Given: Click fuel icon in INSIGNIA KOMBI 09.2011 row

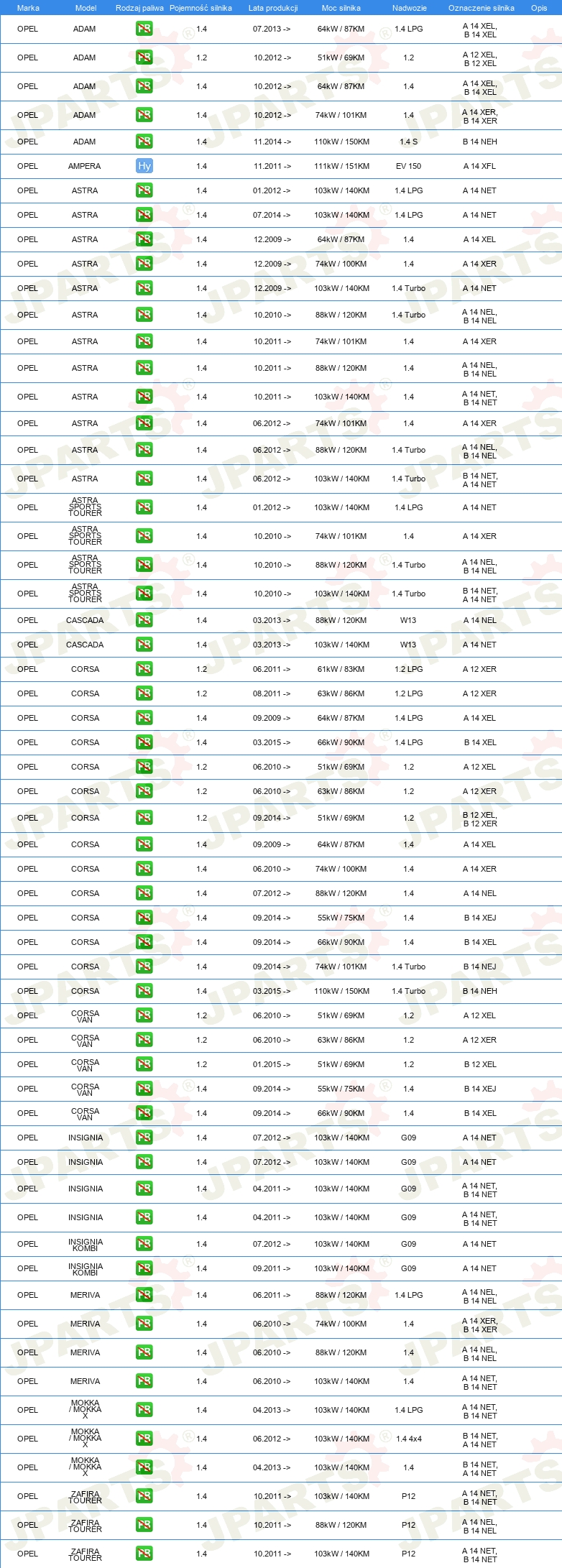Looking at the screenshot, I should (144, 1268).
